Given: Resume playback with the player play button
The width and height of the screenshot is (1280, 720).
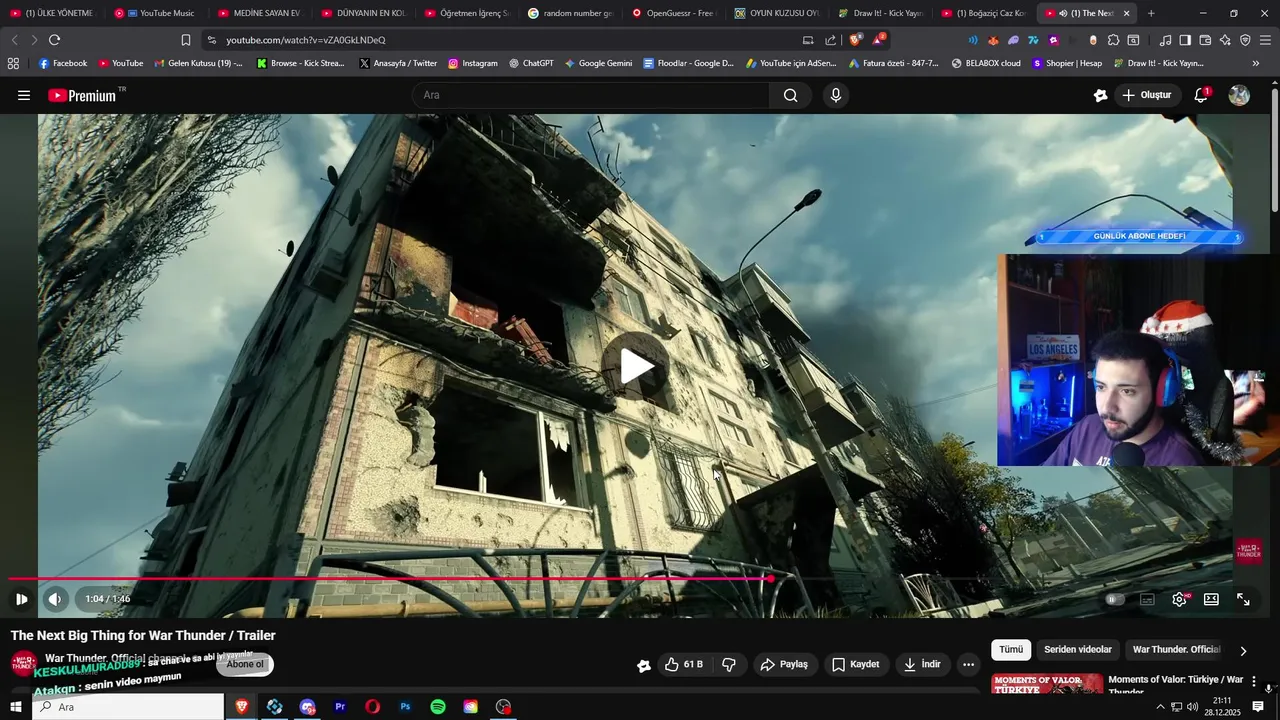Looking at the screenshot, I should pos(21,599).
